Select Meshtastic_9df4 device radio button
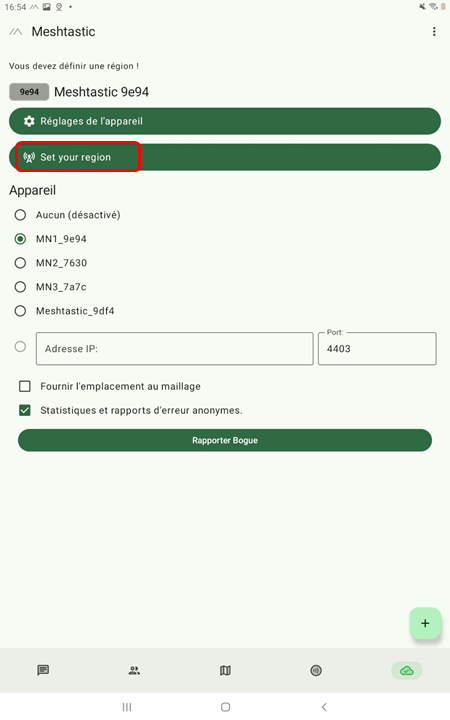 (x=20, y=311)
